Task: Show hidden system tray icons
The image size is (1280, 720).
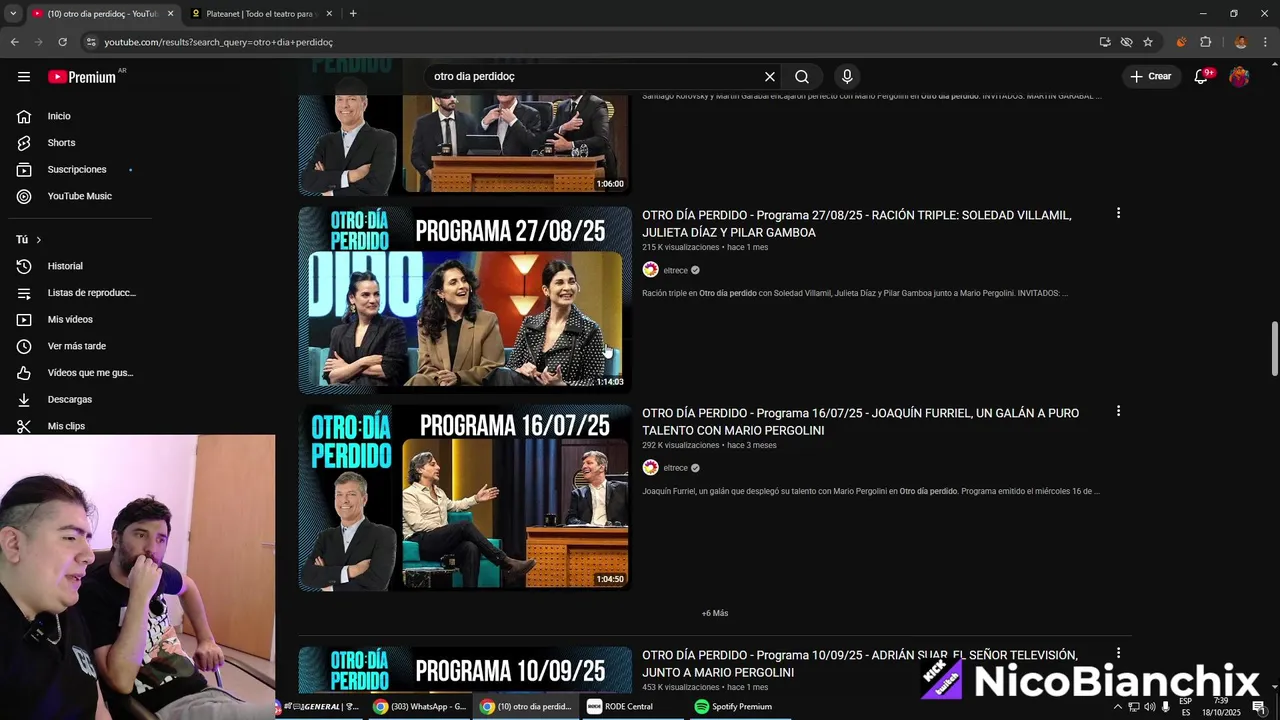Action: [x=1118, y=707]
